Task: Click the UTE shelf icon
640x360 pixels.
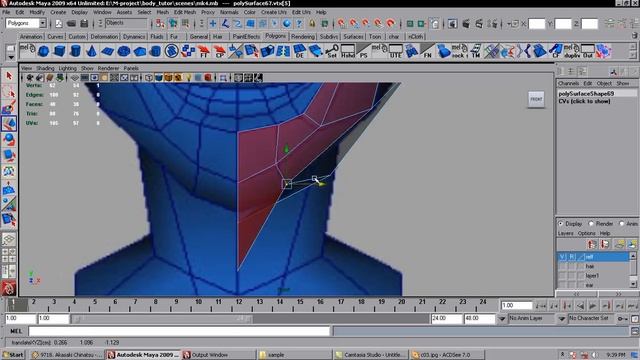Action: (395, 51)
